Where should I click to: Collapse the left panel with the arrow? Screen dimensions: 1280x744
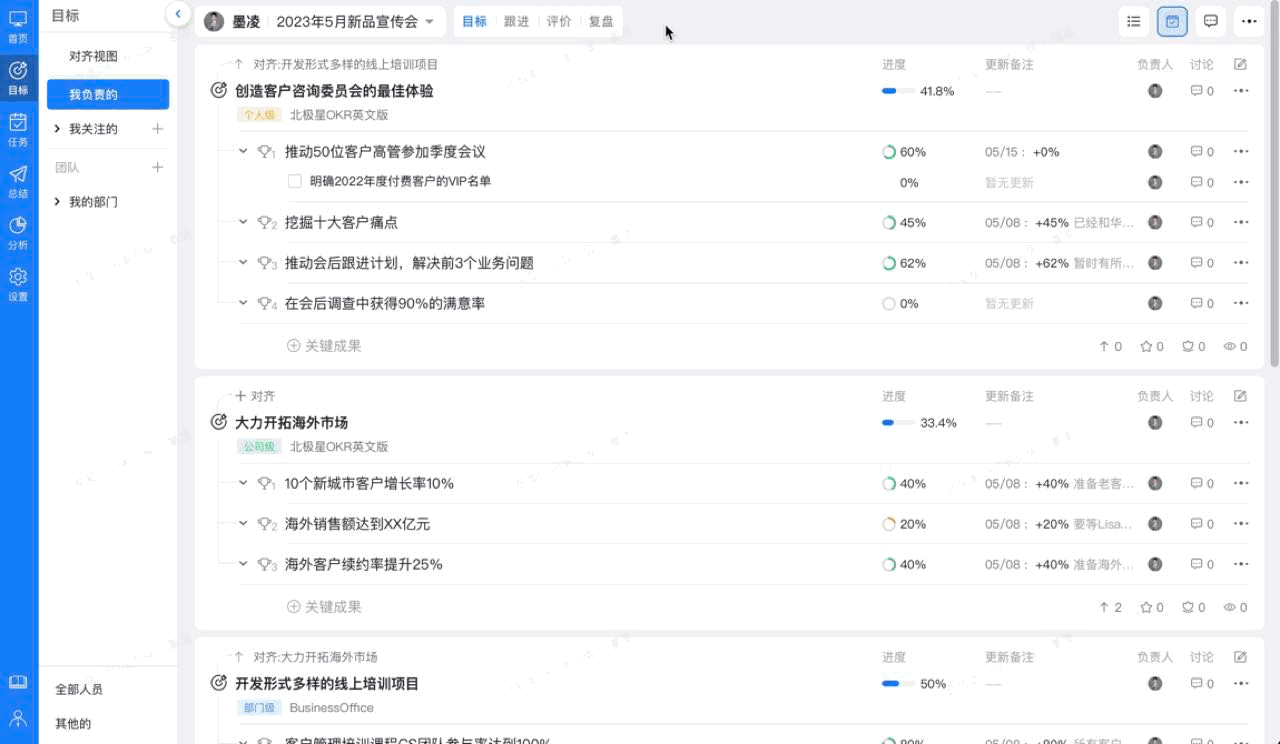(x=177, y=14)
